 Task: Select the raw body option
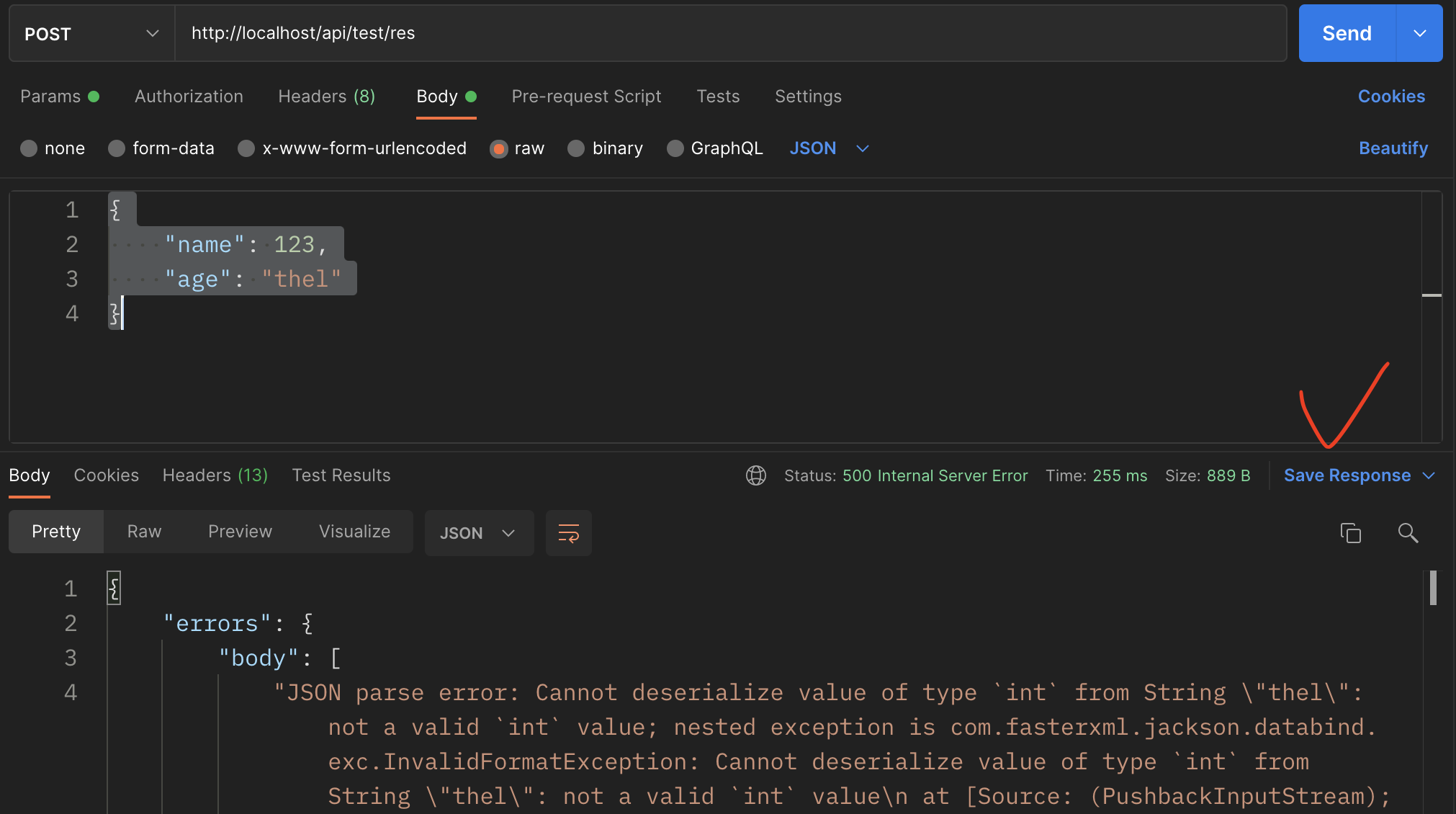(498, 148)
